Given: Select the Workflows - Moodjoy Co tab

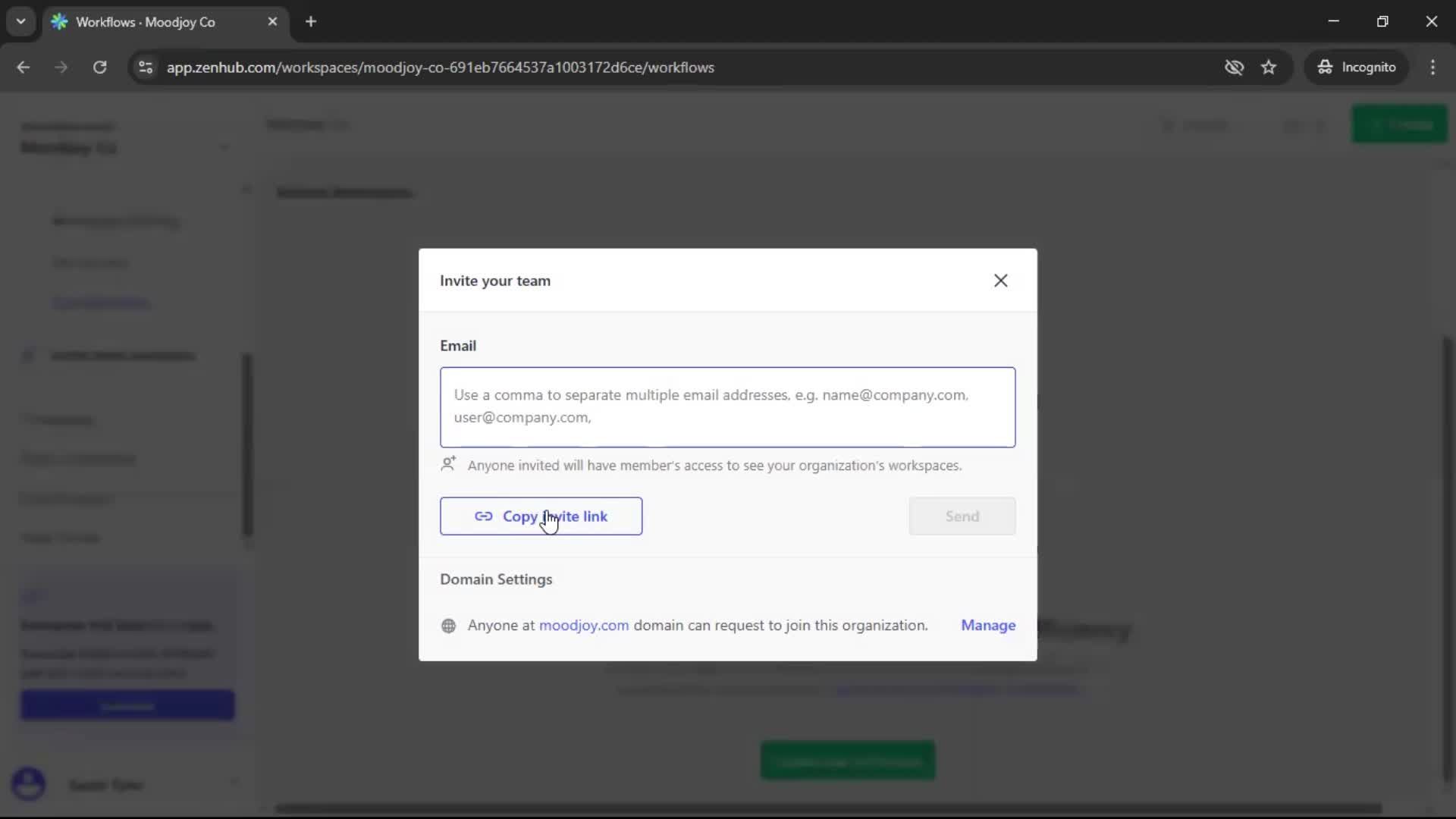Looking at the screenshot, I should (x=152, y=21).
